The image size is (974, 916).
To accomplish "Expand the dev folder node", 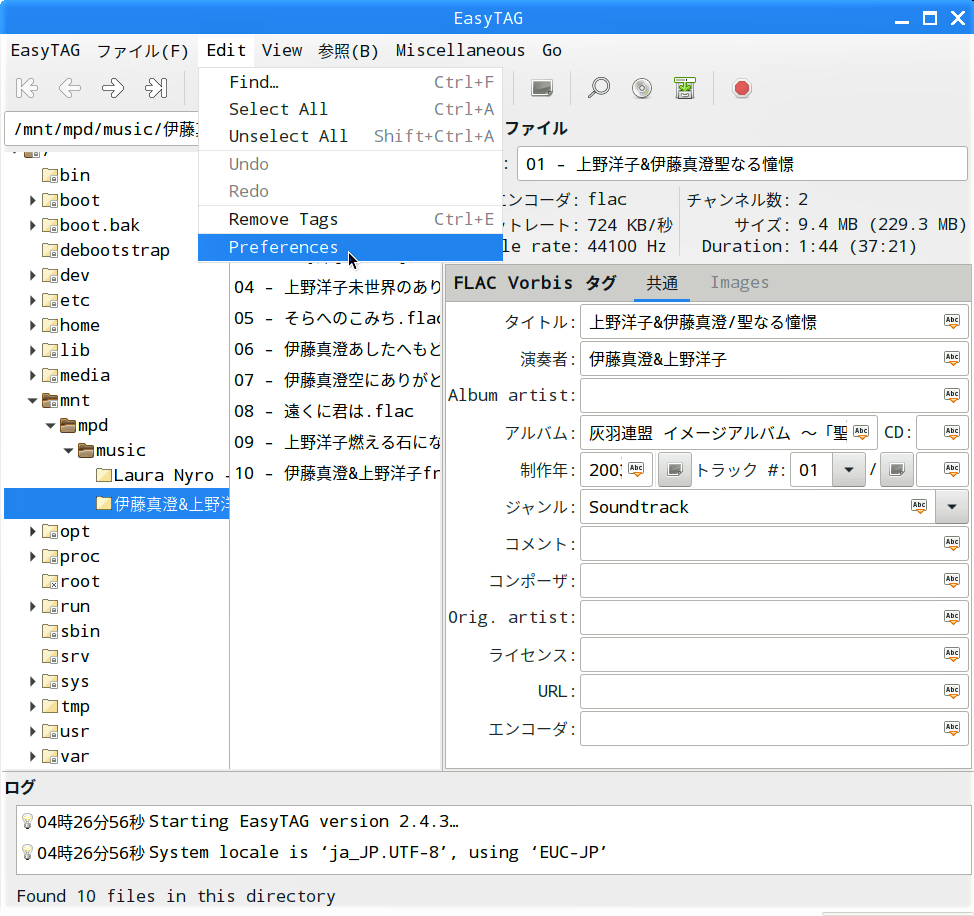I will coord(32,275).
